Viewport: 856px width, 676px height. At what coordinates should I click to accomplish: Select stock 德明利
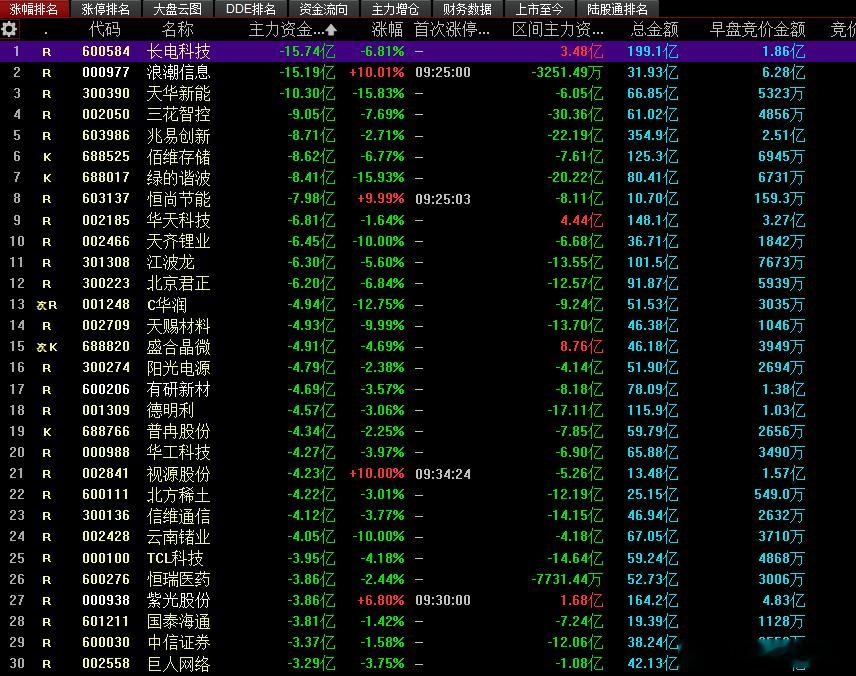tap(170, 410)
